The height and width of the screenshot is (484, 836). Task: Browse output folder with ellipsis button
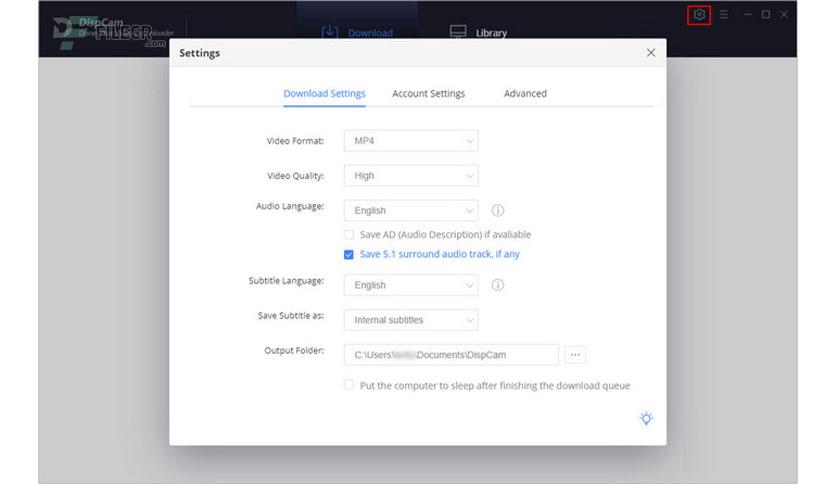coord(575,355)
